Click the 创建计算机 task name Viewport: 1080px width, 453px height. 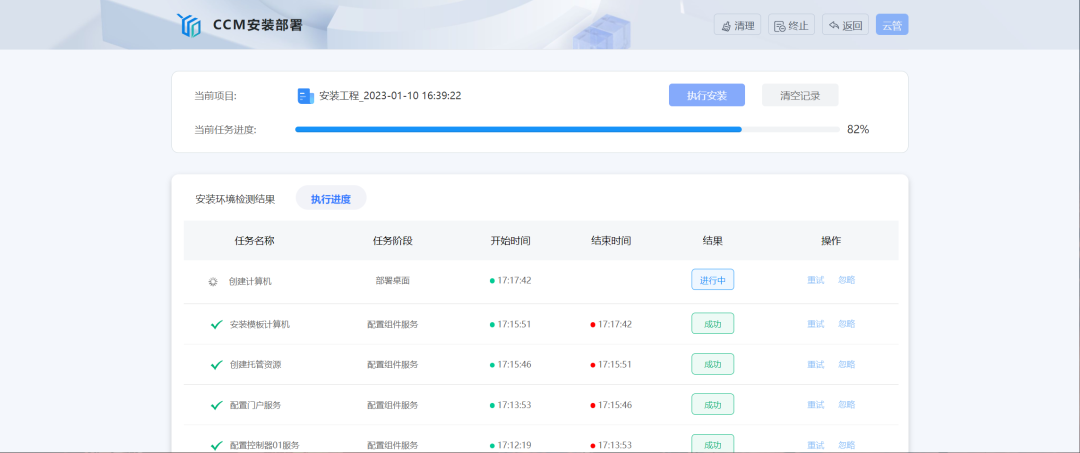click(250, 282)
